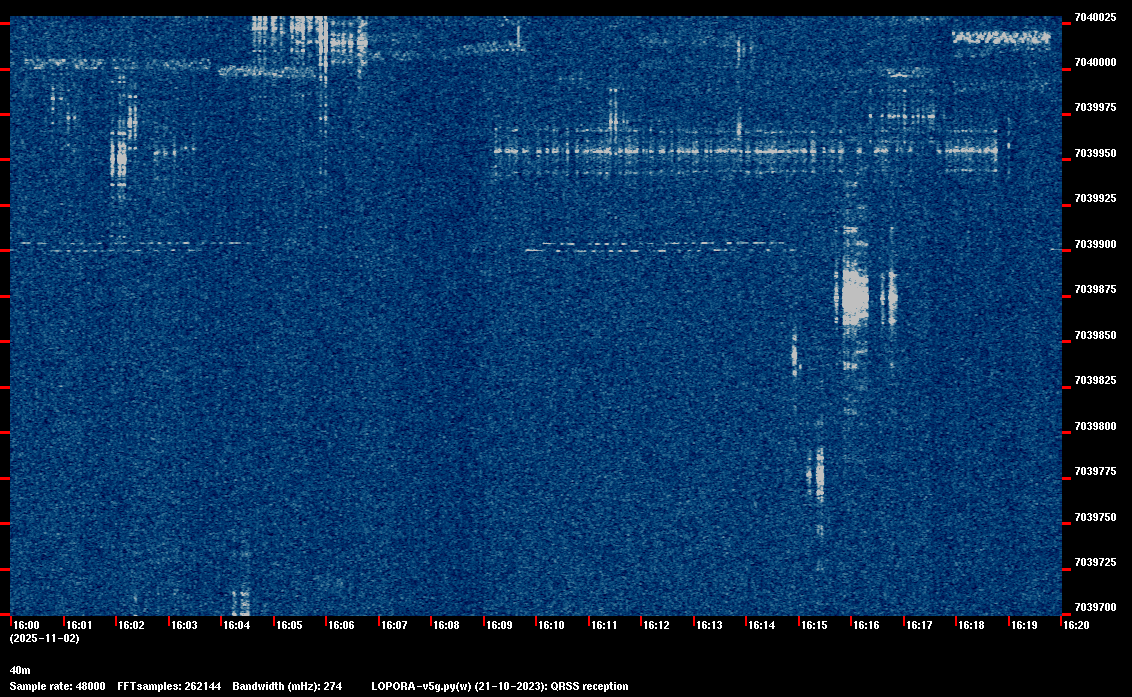The image size is (1132, 697).
Task: Click the 16:01 time axis label
Action: pyautogui.click(x=79, y=625)
